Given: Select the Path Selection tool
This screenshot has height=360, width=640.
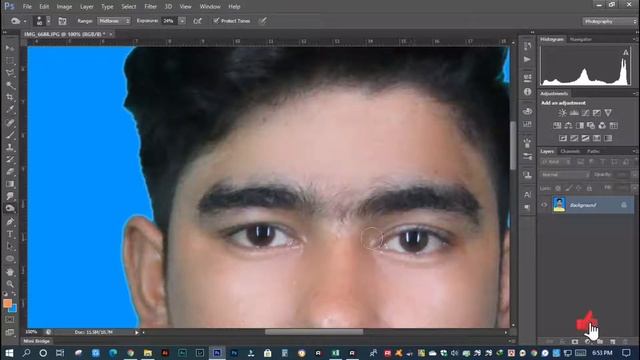Looking at the screenshot, I should coord(10,246).
